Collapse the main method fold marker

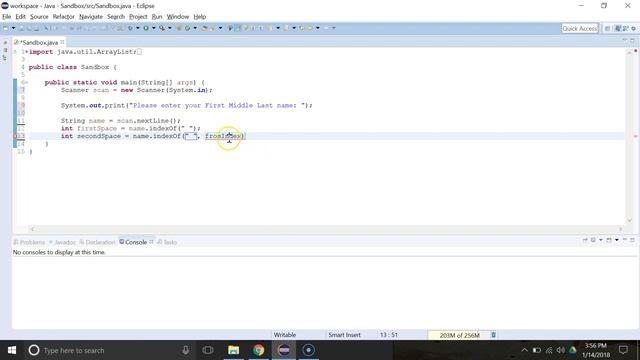coord(26,82)
